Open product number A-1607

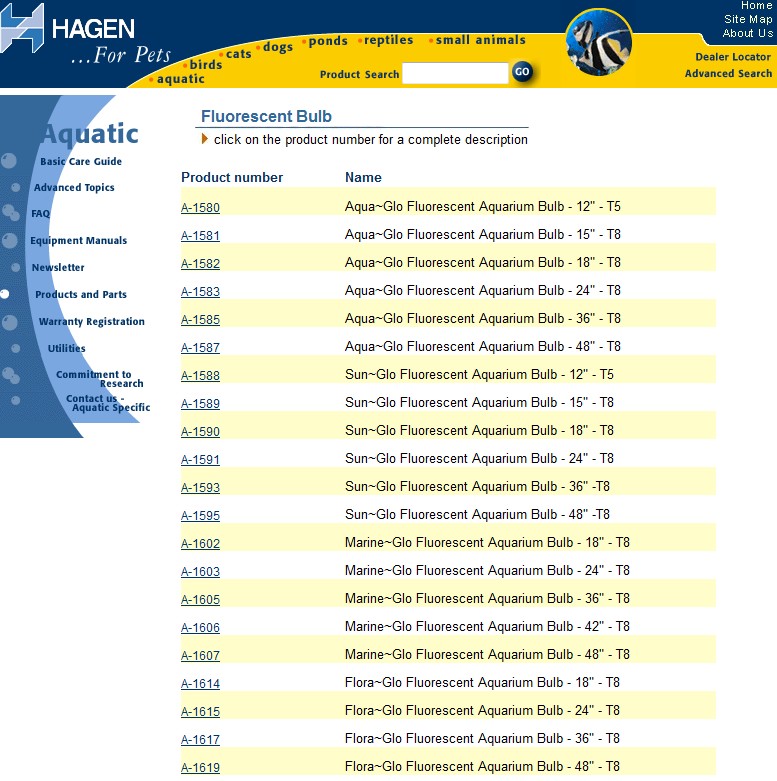(x=200, y=655)
